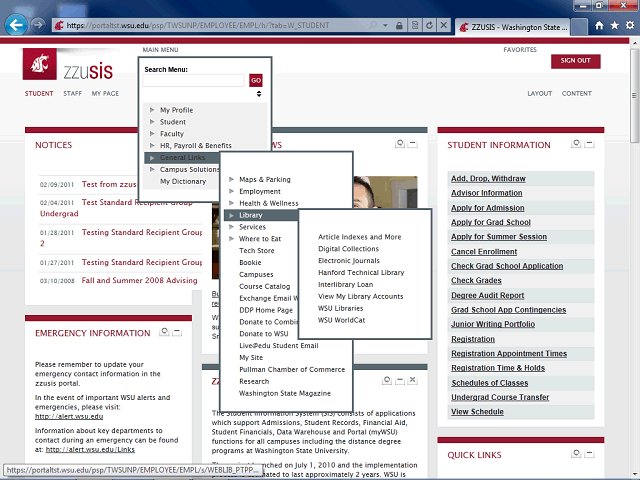The image size is (640, 480).
Task: Switch to the STUDENT tab
Action: [39, 93]
